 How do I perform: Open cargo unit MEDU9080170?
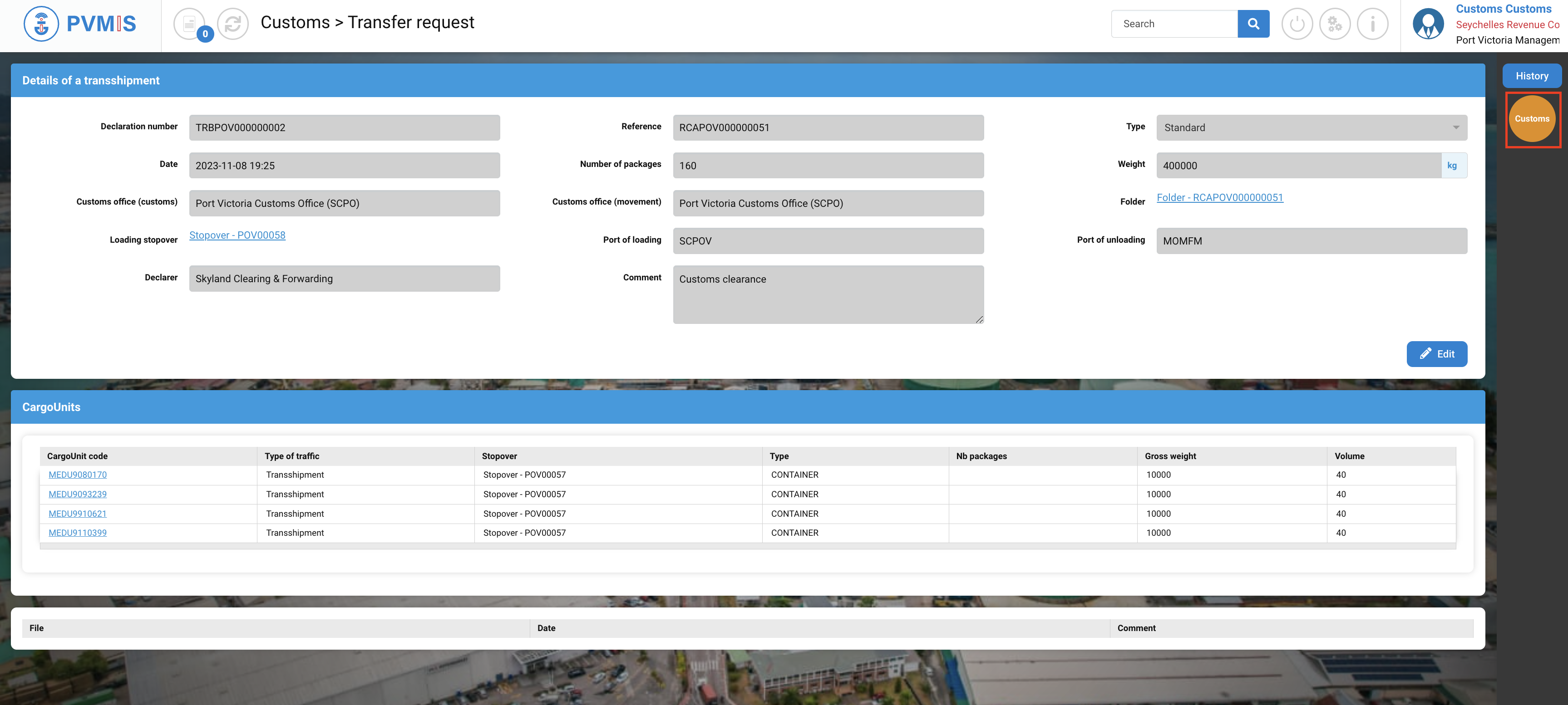pyautogui.click(x=77, y=475)
